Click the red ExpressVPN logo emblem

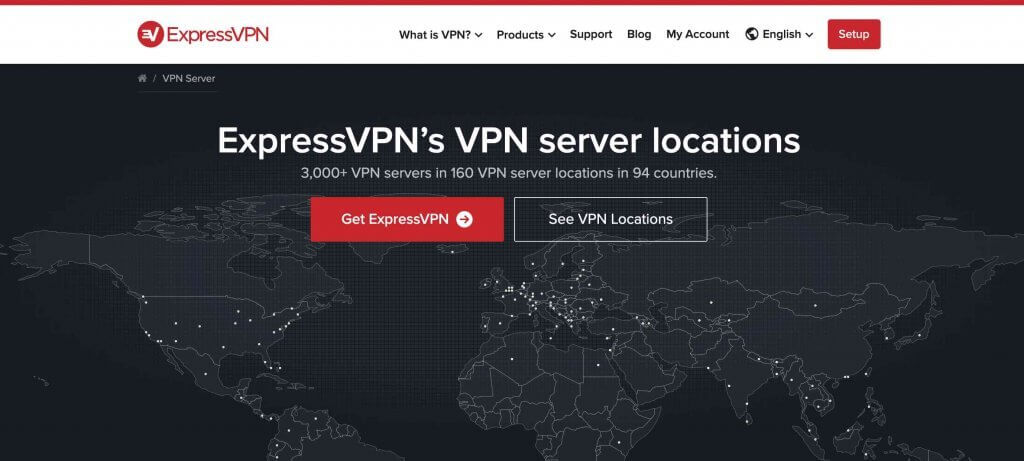pos(150,34)
